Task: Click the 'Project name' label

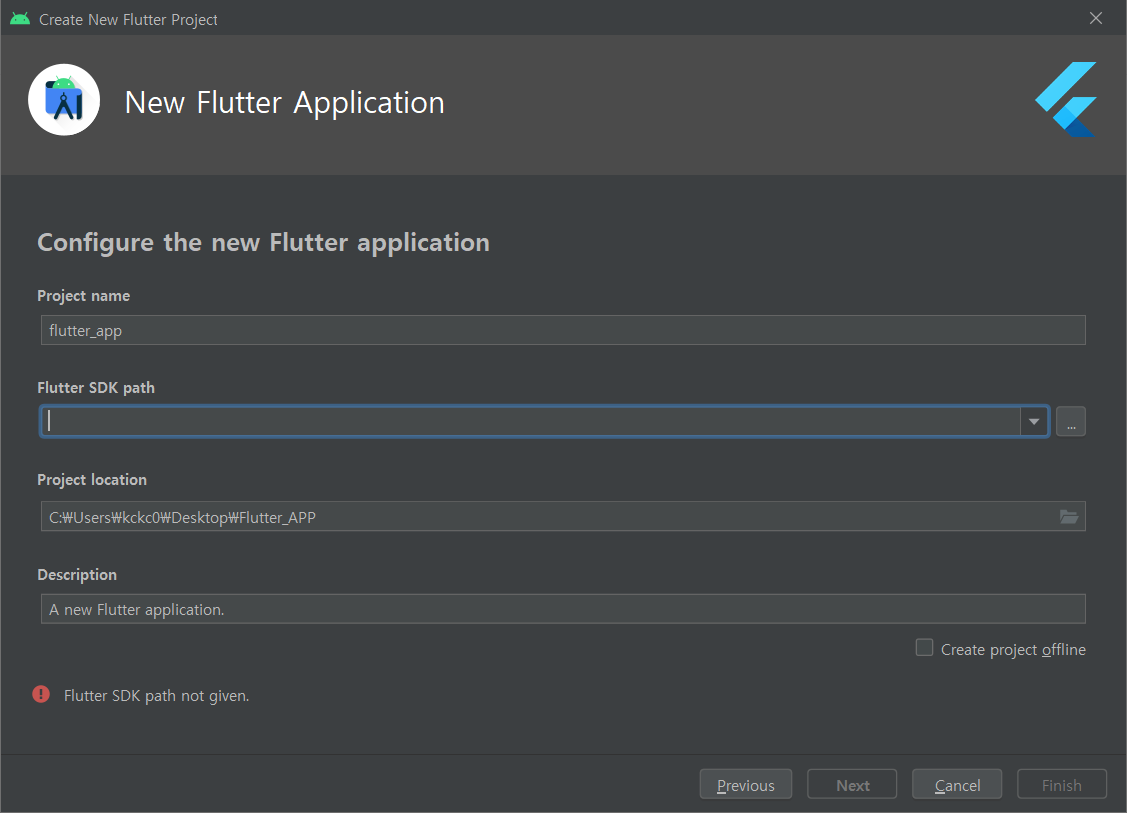Action: point(83,295)
